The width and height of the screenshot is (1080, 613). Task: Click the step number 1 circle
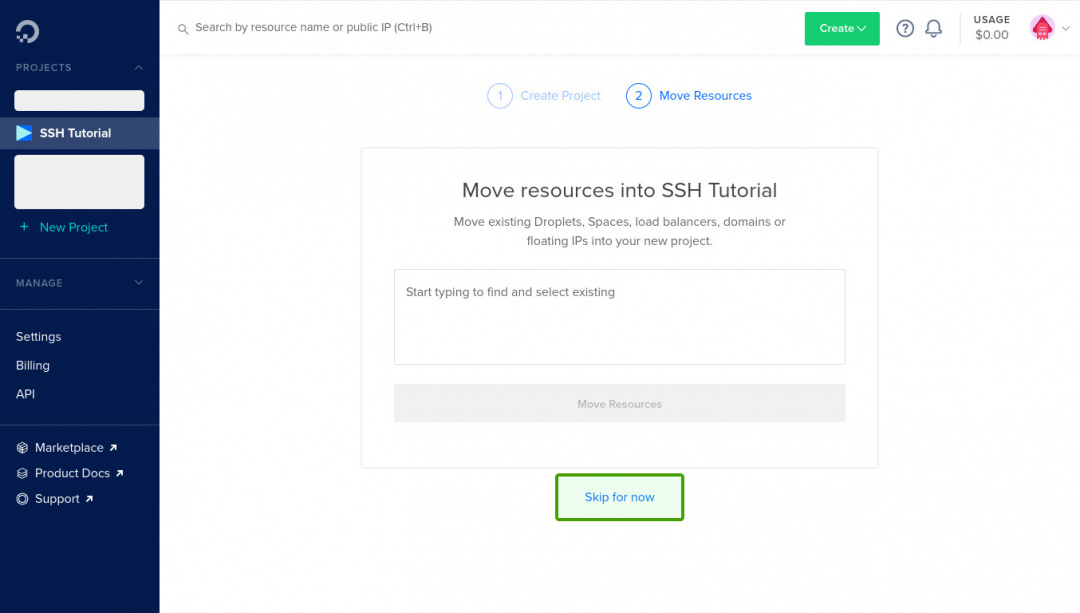[500, 96]
